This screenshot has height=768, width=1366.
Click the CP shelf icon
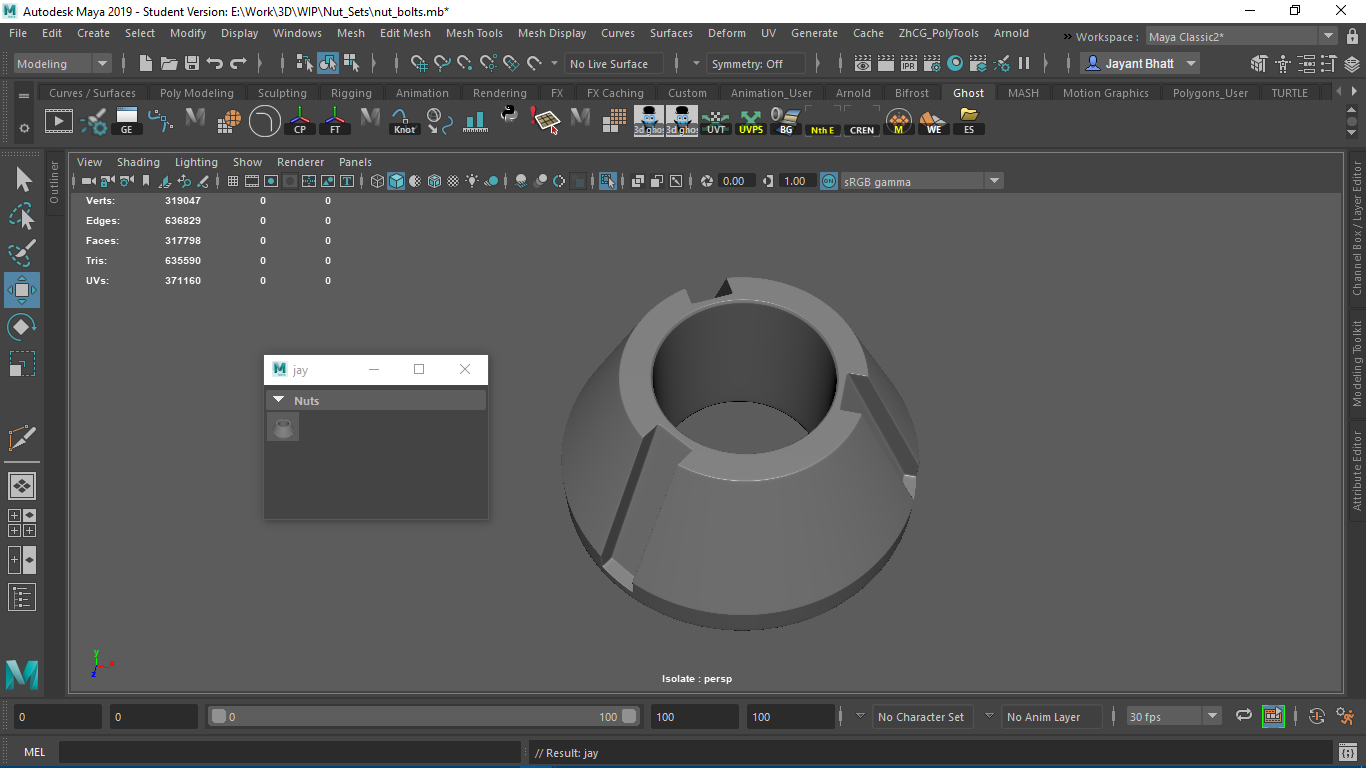coord(300,122)
